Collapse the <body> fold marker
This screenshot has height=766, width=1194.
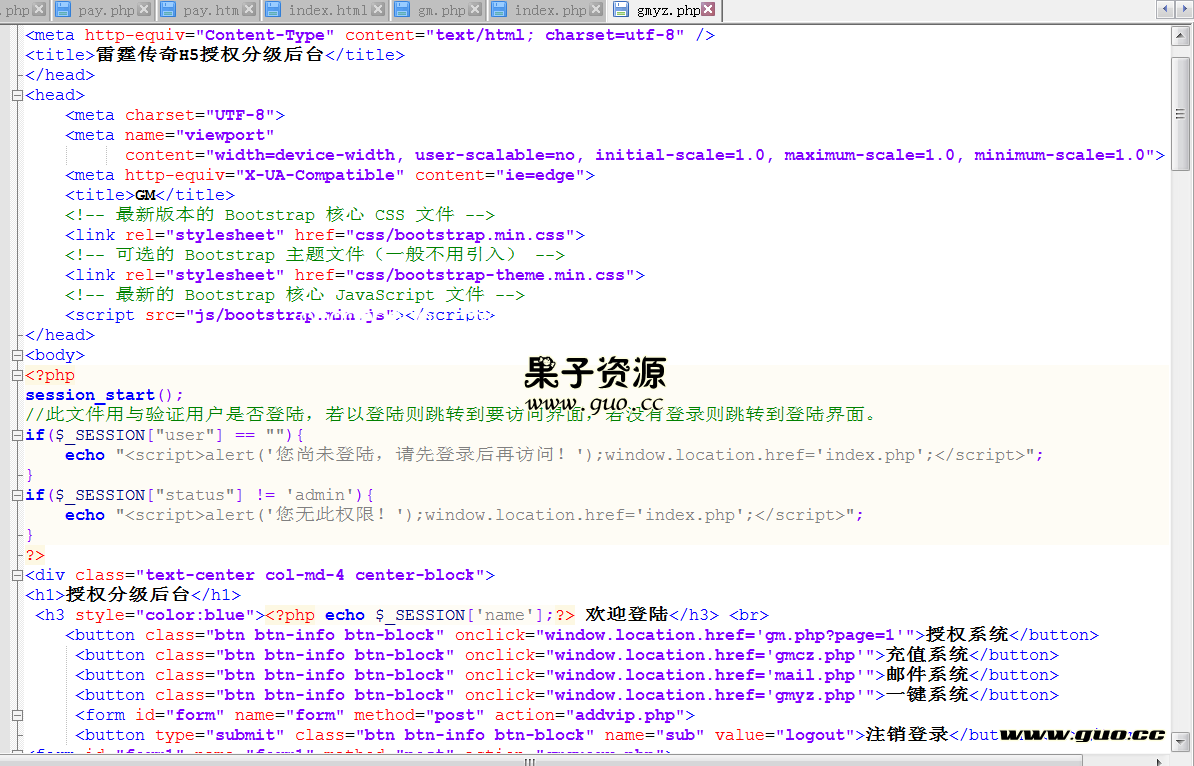(x=16, y=355)
